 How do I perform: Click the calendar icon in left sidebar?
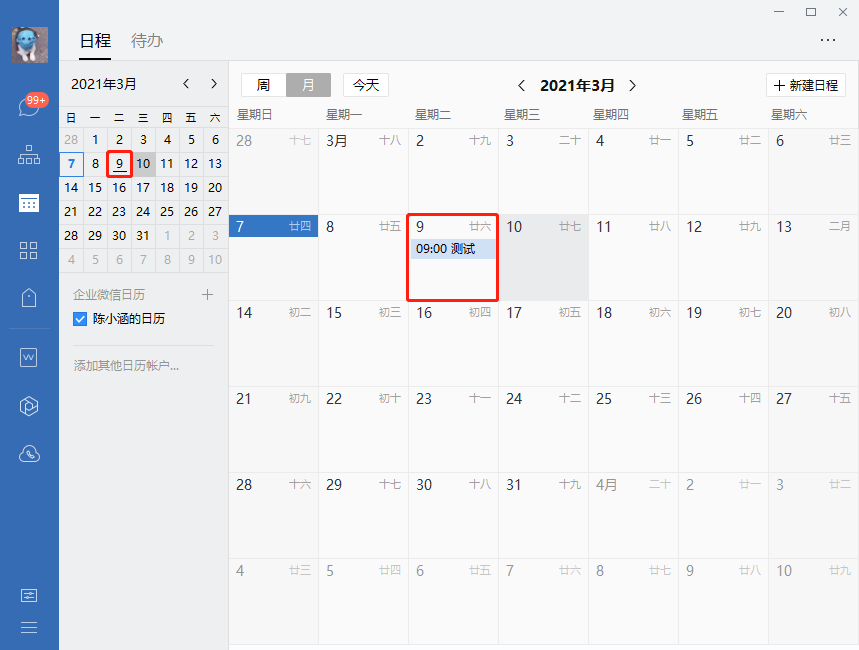click(x=29, y=203)
